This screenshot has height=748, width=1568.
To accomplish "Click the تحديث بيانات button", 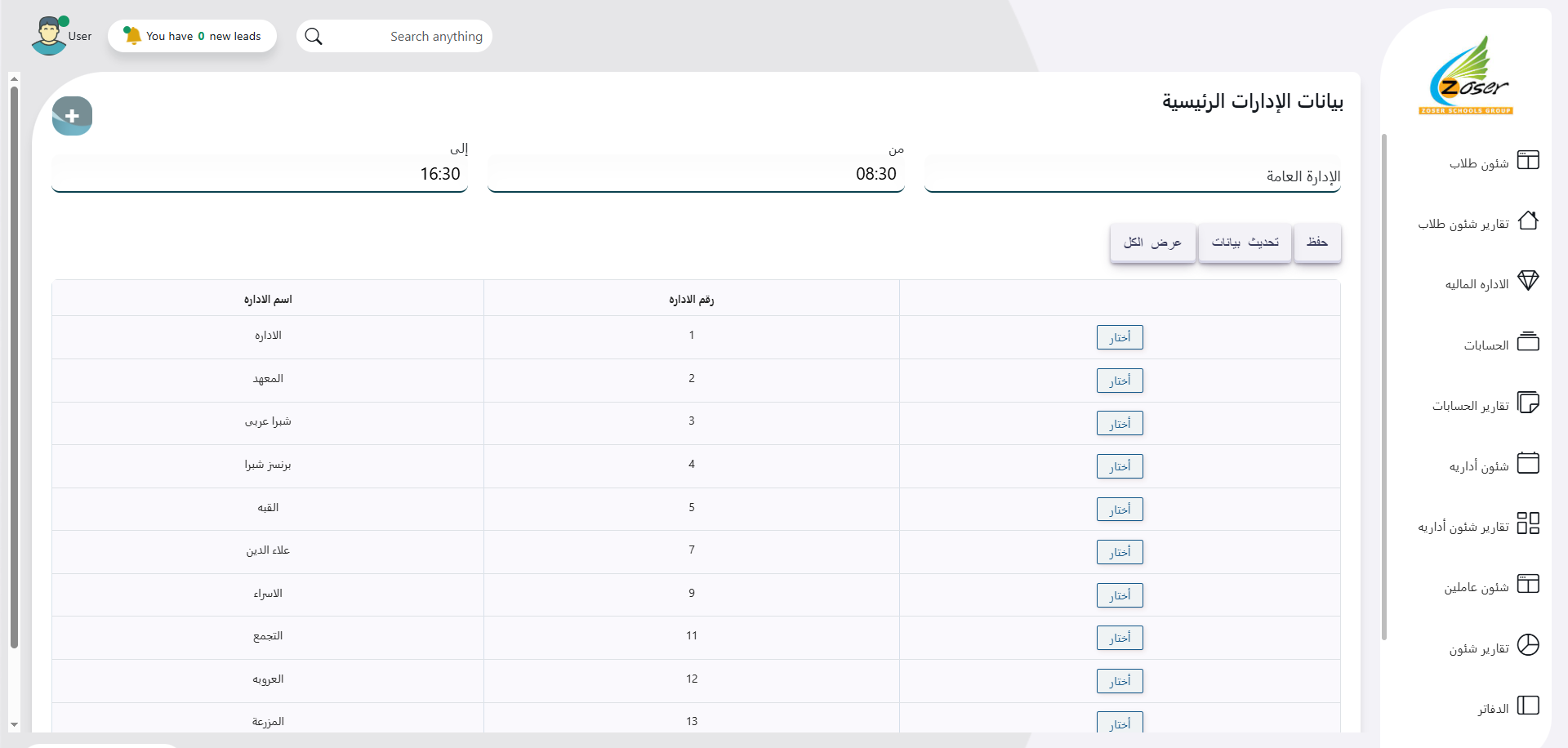I will click(1245, 243).
